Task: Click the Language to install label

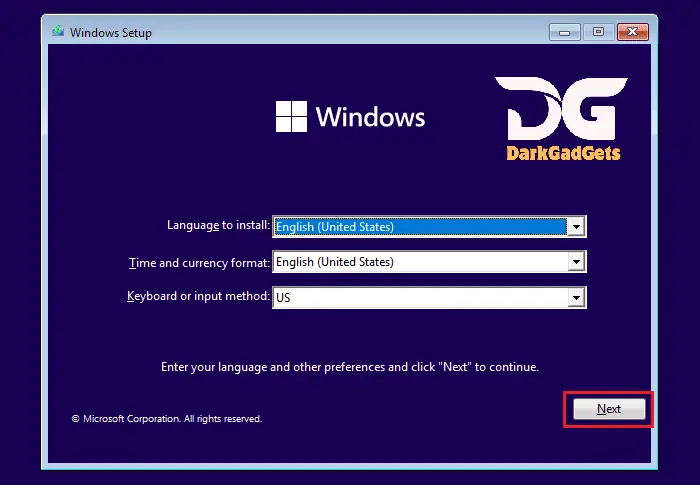Action: (218, 225)
